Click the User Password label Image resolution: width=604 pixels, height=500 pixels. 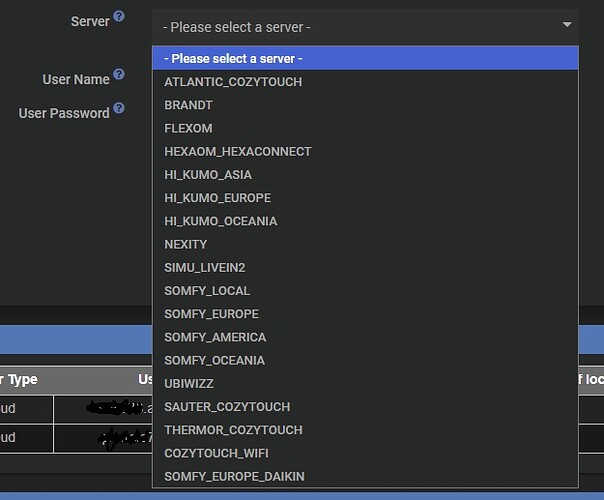[64, 113]
